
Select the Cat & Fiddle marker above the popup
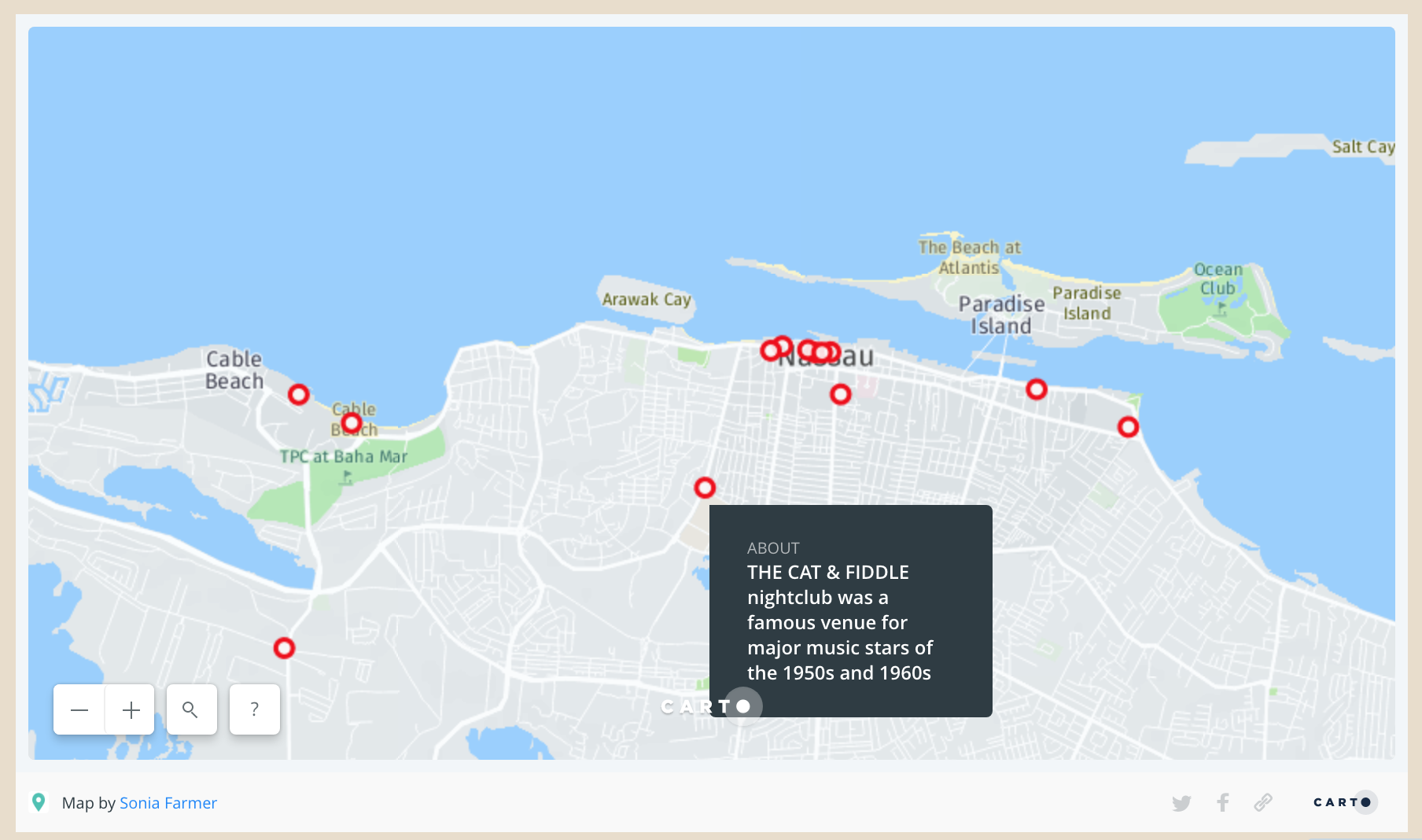point(705,488)
